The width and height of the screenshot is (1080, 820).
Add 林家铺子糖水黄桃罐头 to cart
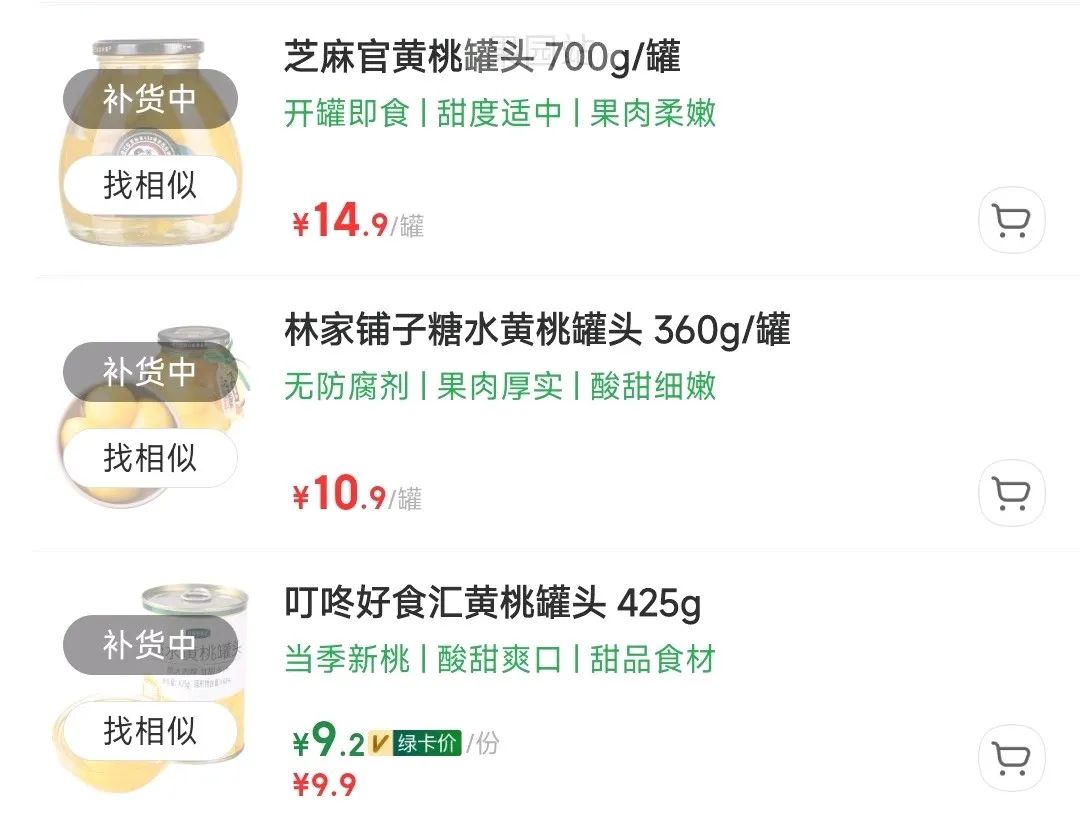pos(1011,493)
